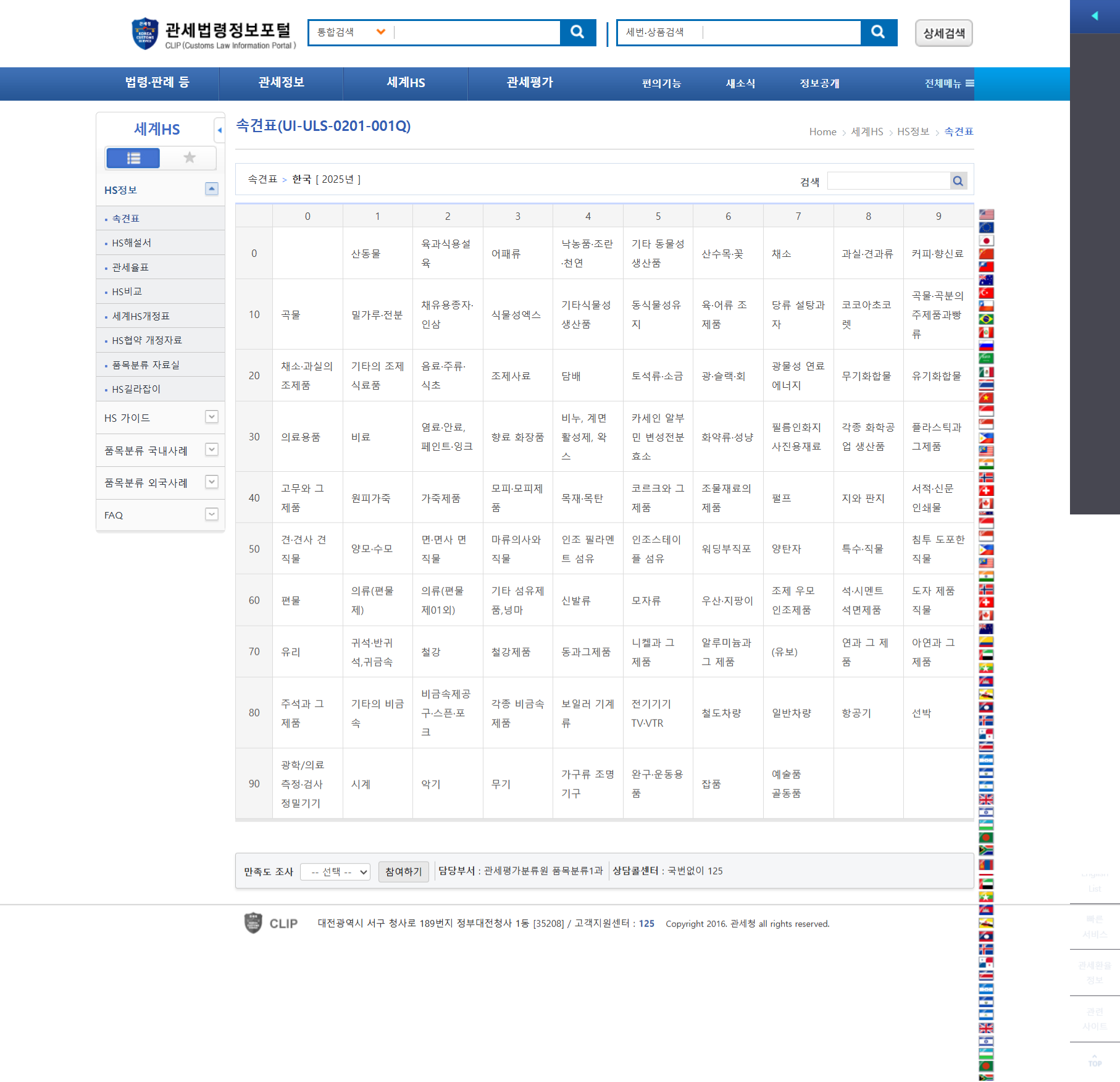The width and height of the screenshot is (1120, 1082).
Task: Open the 전체메뉴 hamburger menu
Action: point(948,83)
